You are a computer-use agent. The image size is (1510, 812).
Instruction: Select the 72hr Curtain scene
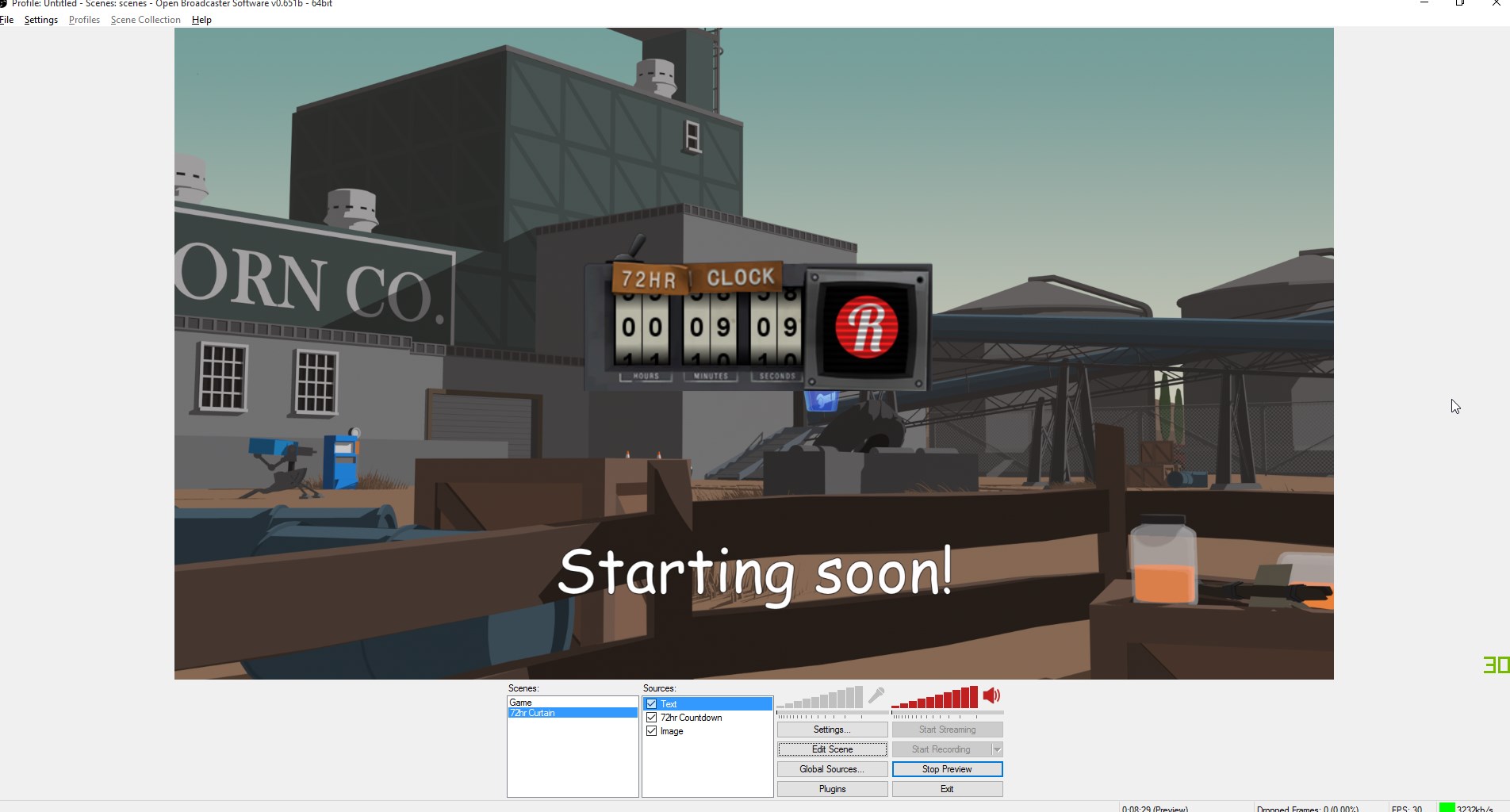573,713
